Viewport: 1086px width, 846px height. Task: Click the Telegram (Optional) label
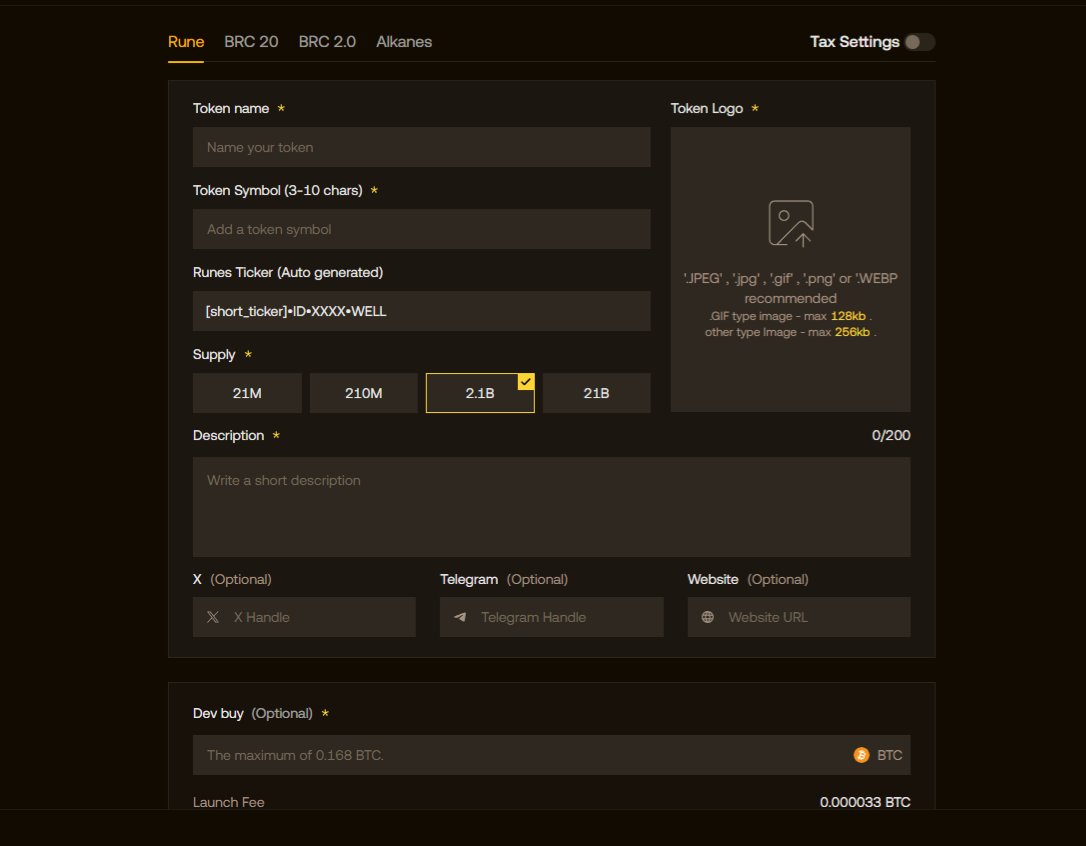pos(504,579)
